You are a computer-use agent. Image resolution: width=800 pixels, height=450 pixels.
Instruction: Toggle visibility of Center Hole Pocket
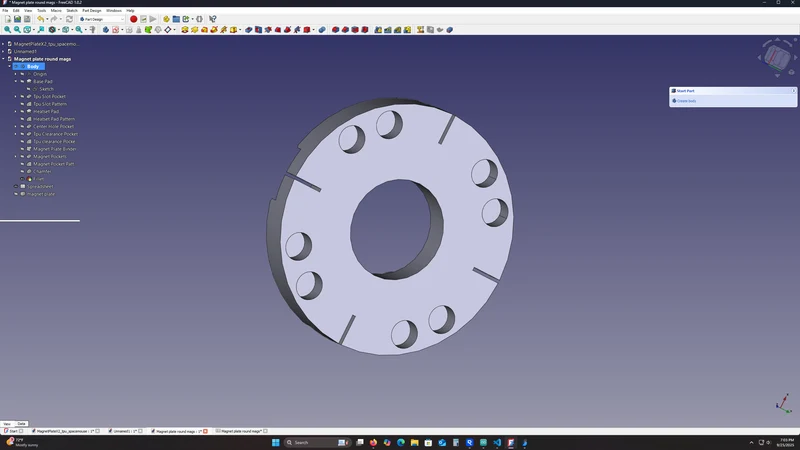click(x=22, y=127)
